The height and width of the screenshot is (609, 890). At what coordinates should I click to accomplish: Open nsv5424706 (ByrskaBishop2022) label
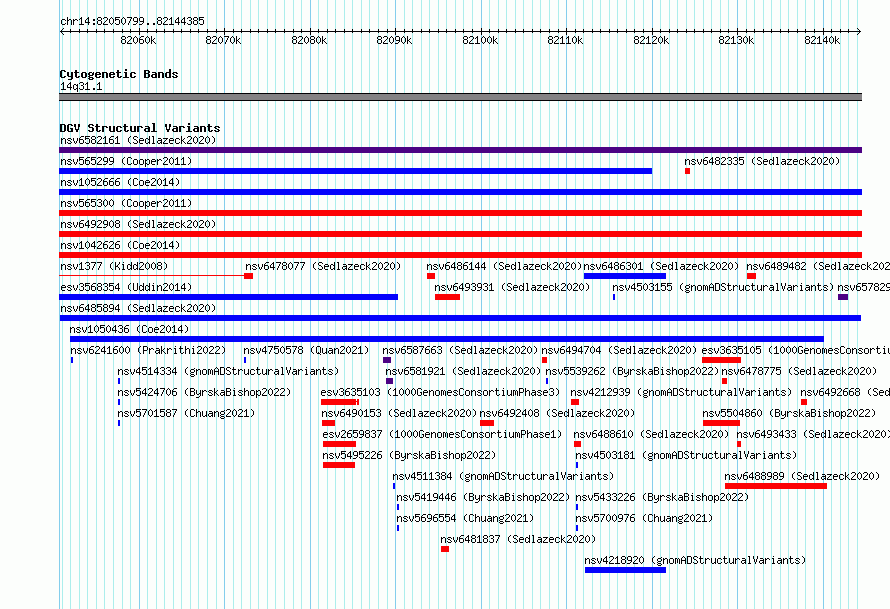point(204,392)
